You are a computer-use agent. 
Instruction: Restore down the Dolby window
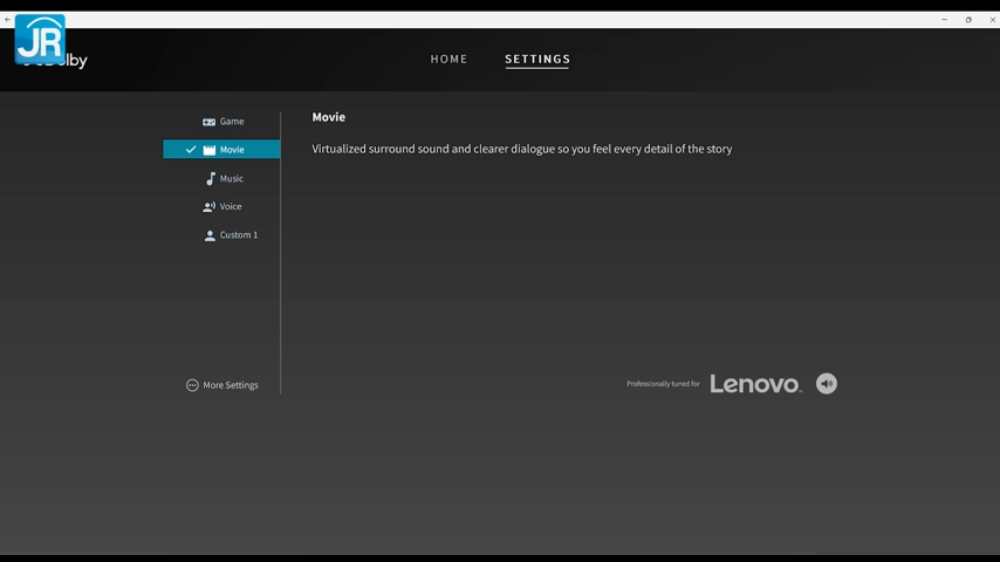click(x=968, y=20)
